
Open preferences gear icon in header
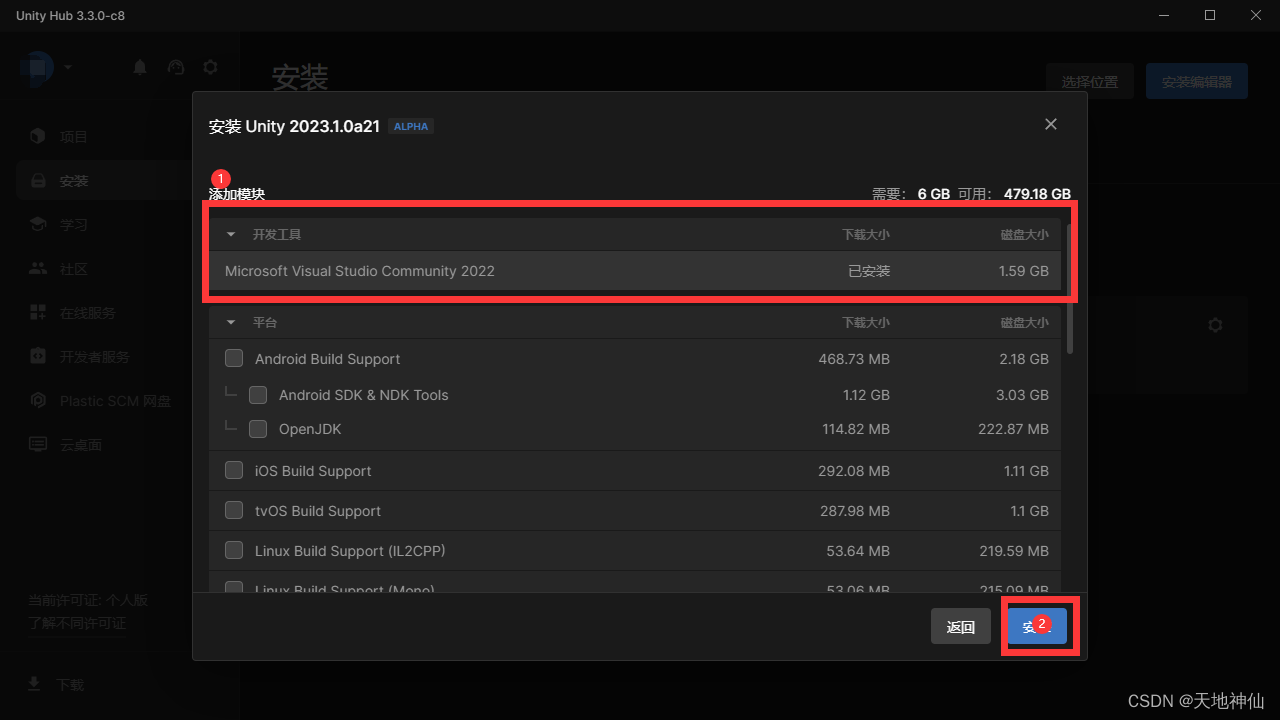click(210, 67)
